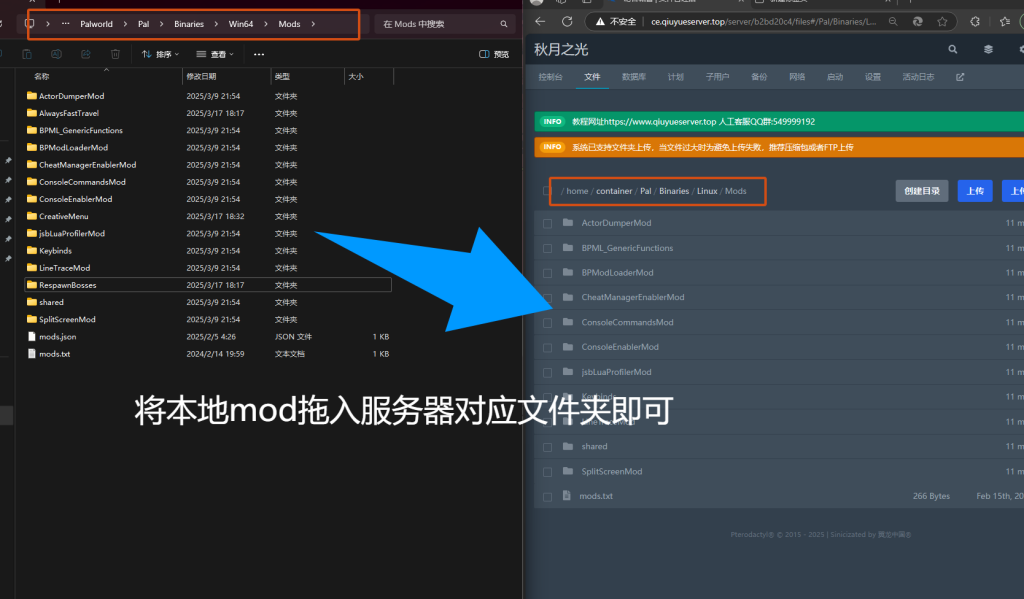This screenshot has width=1024, height=599.
Task: Open the 排序 sort dropdown
Action: tap(160, 54)
